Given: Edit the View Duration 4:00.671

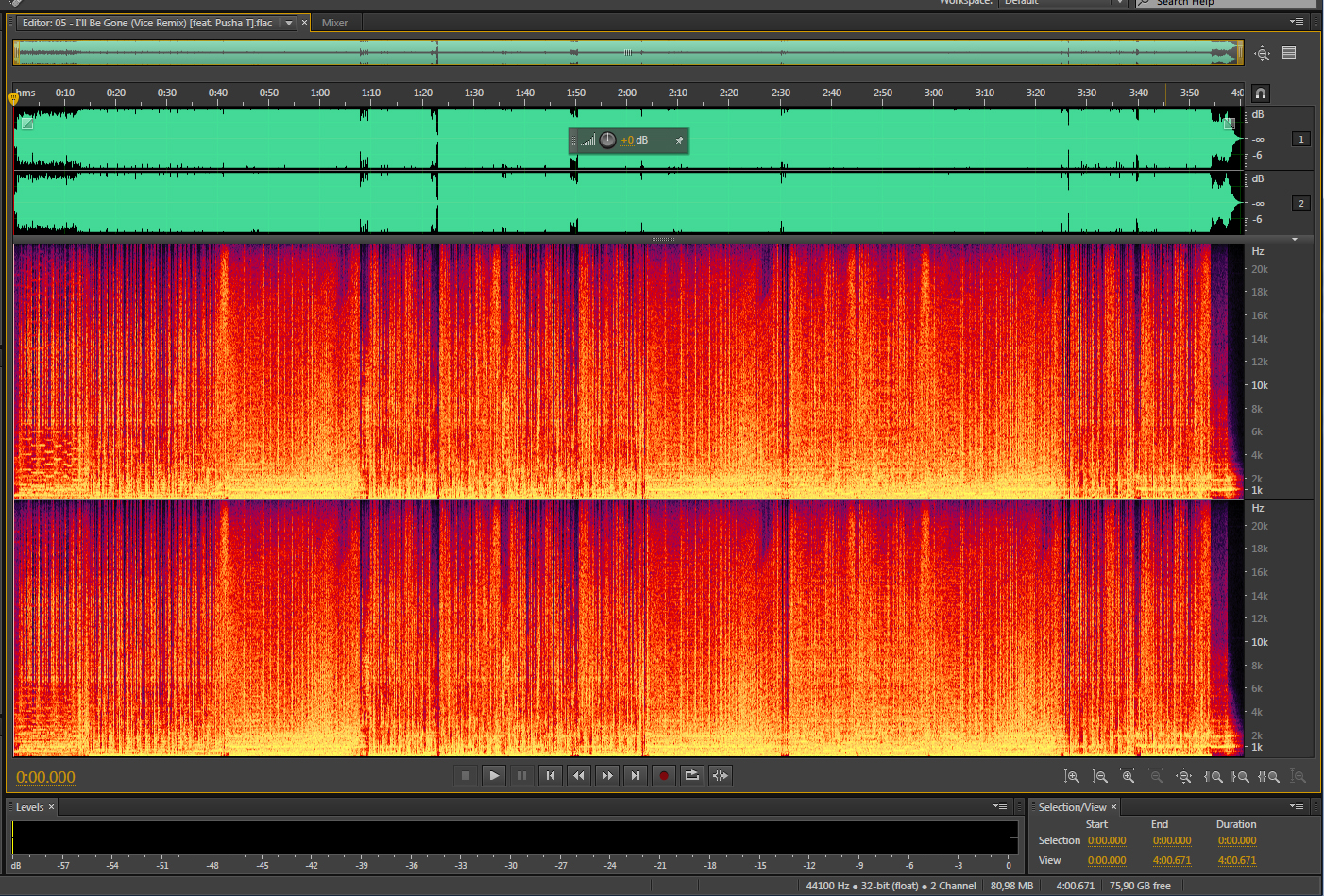Looking at the screenshot, I should [x=1237, y=860].
